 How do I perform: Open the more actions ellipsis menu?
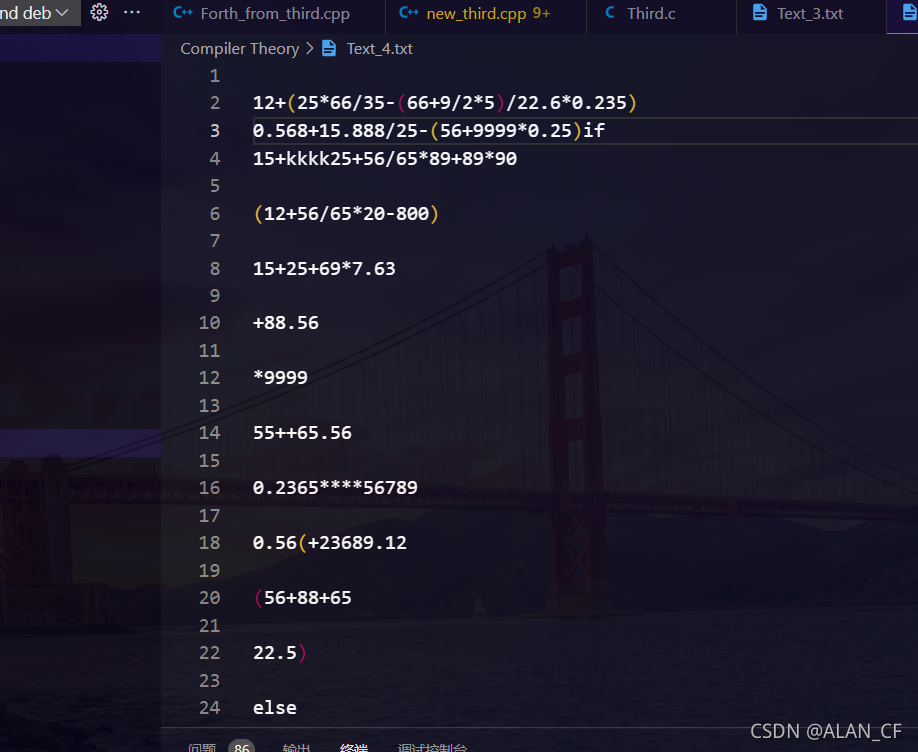point(132,12)
